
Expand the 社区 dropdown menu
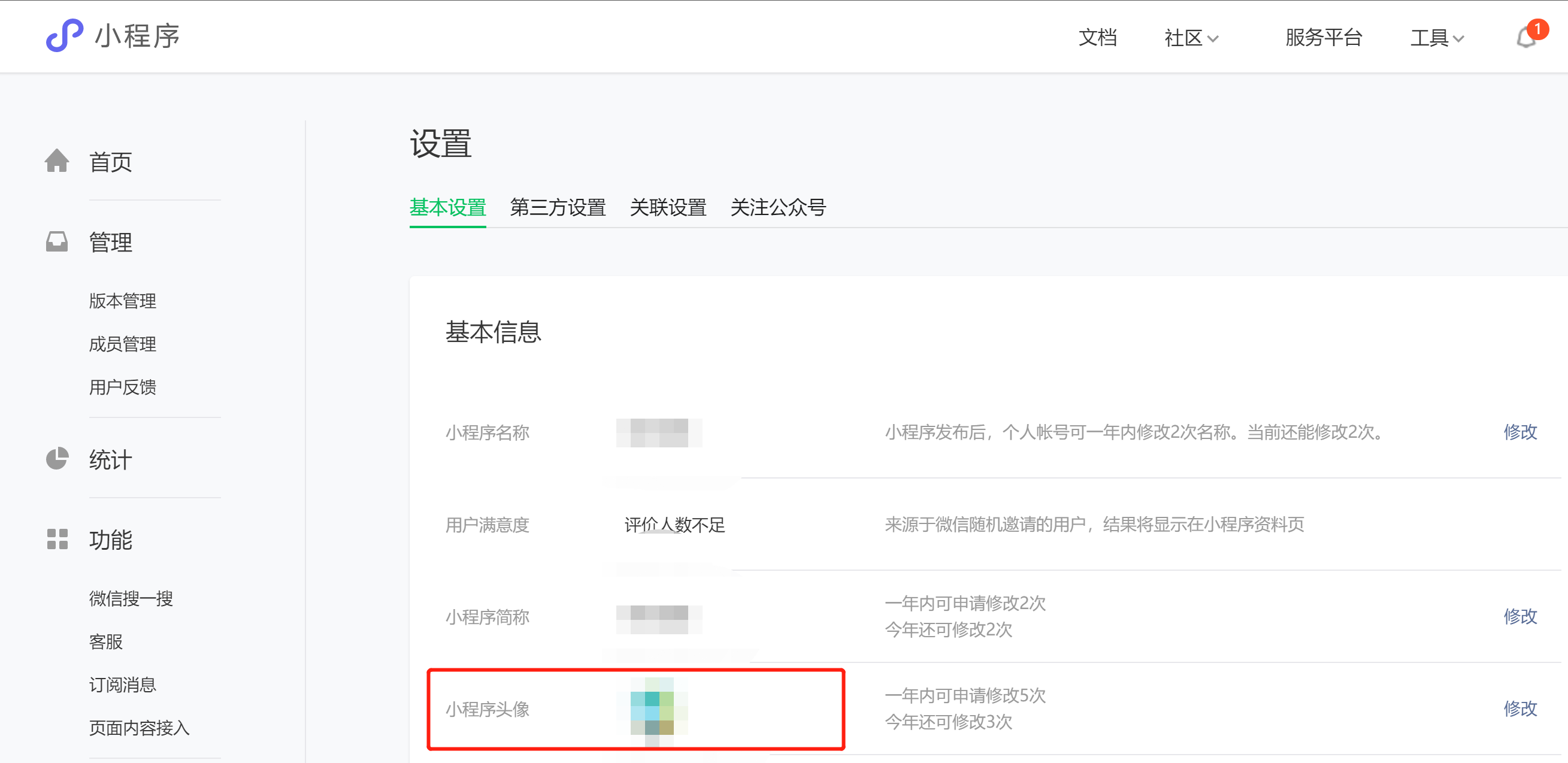1191,38
